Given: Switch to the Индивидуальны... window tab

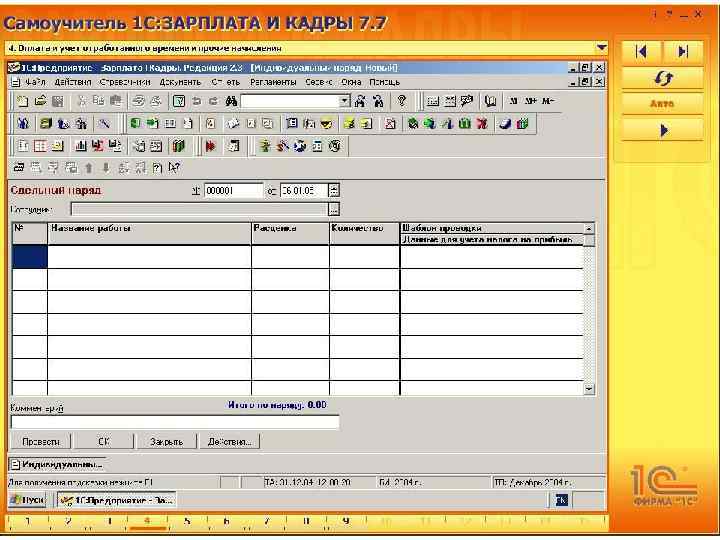Looking at the screenshot, I should coord(56,465).
